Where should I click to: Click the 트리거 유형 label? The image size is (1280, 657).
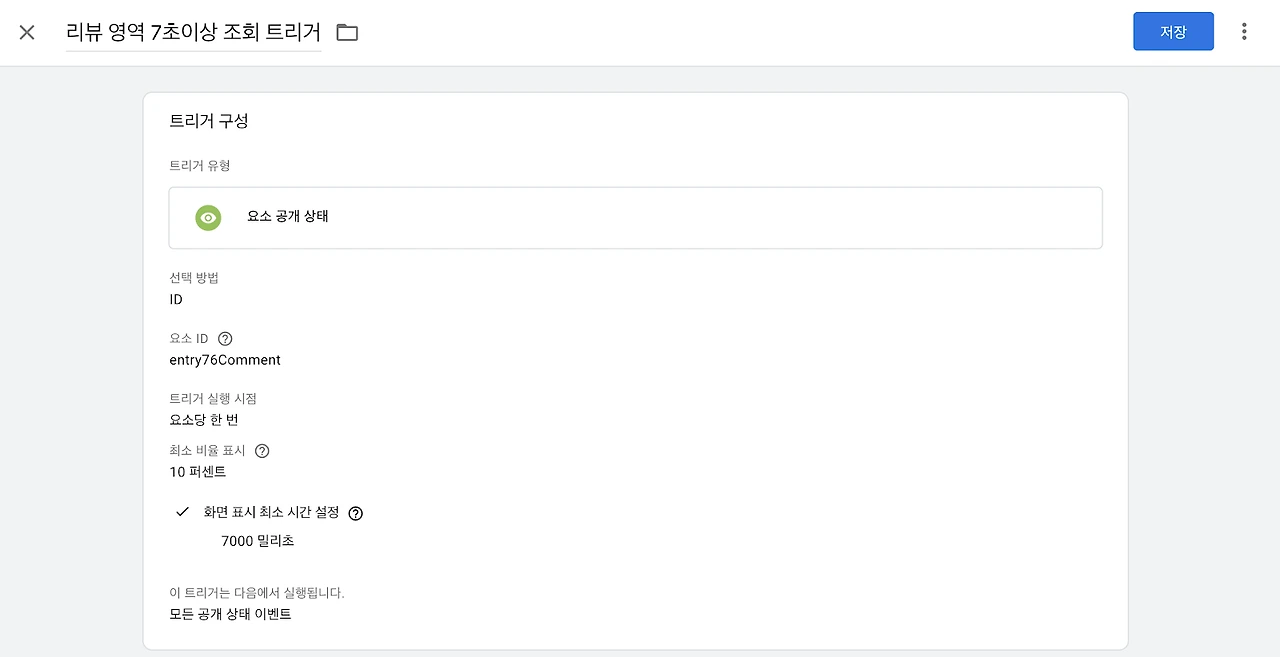pyautogui.click(x=200, y=166)
